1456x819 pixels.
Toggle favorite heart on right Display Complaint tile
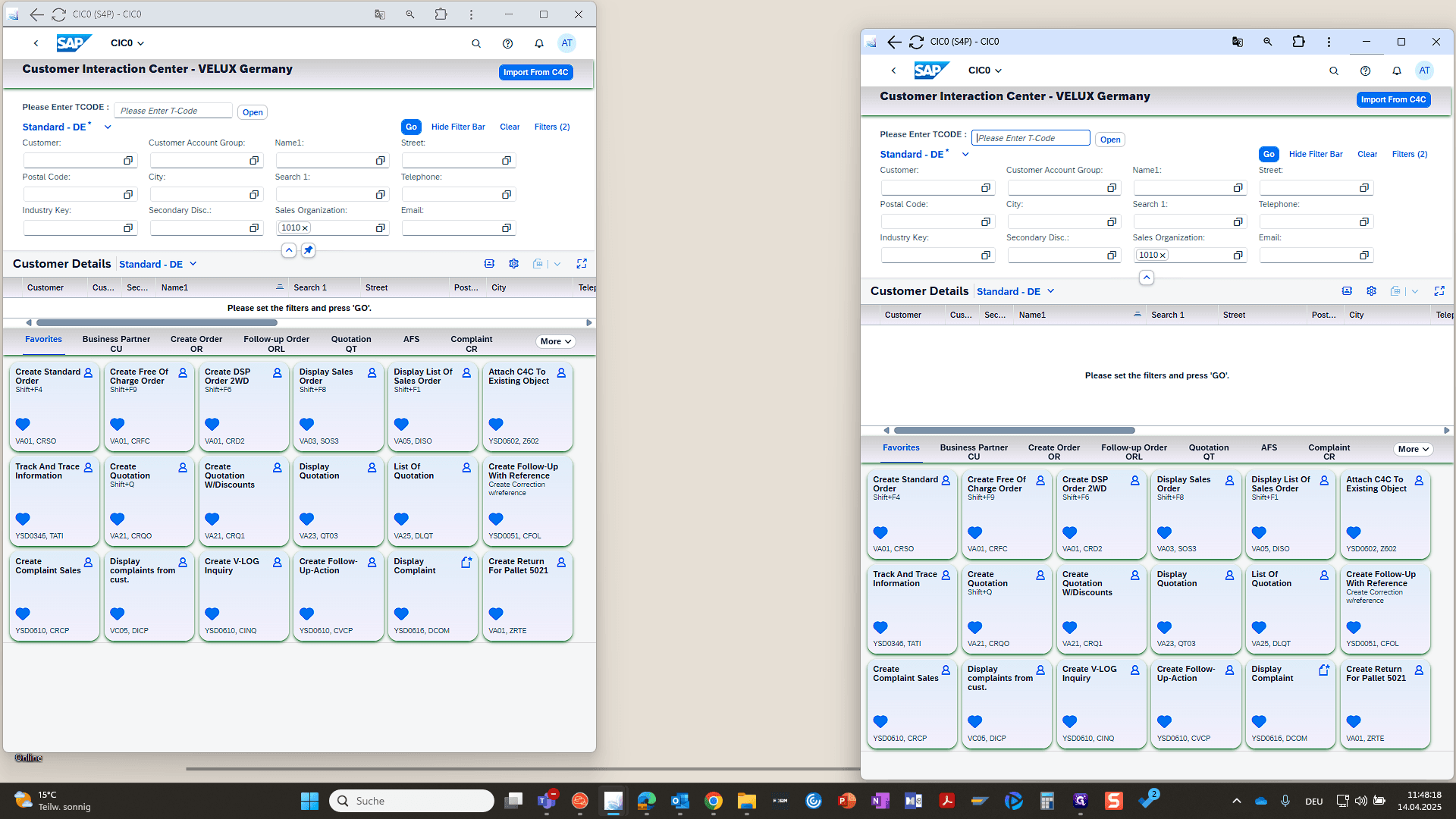[x=1259, y=722]
